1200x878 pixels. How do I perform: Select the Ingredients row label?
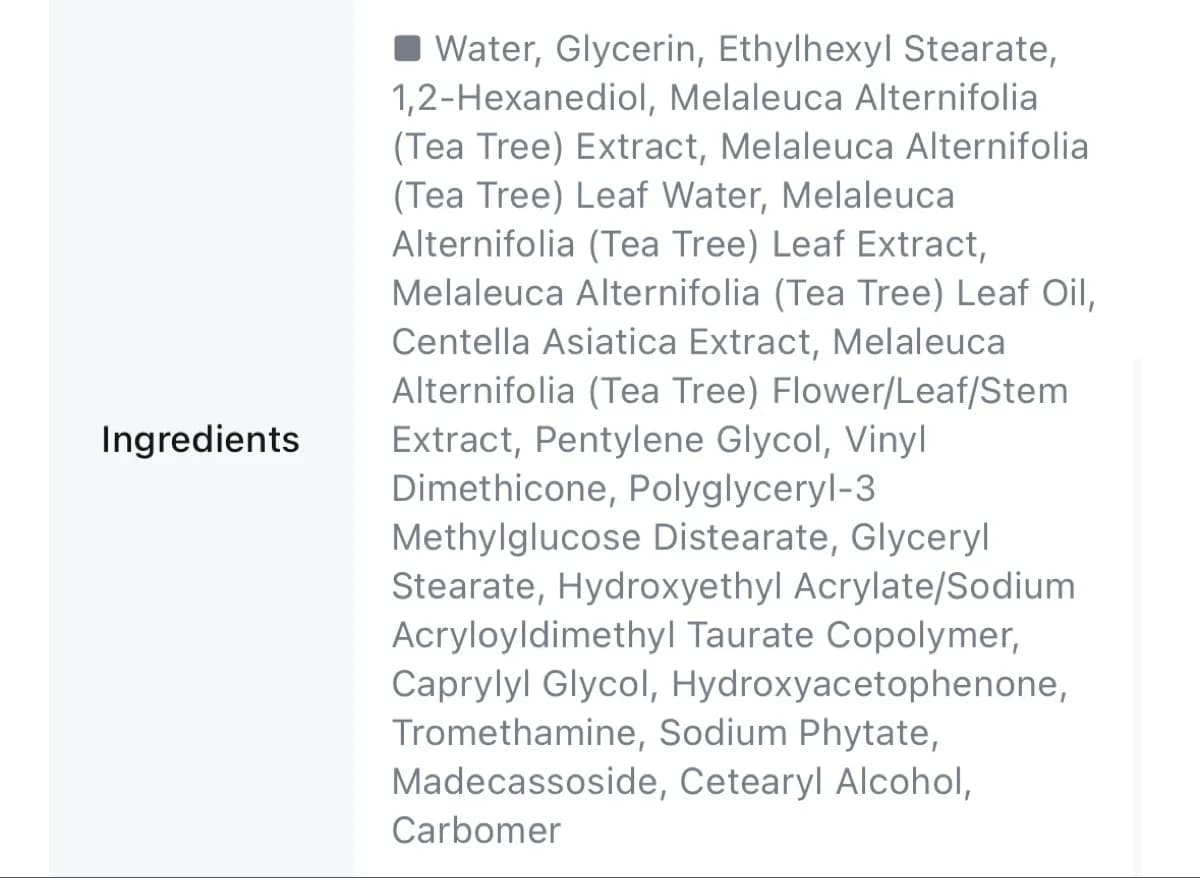point(200,439)
